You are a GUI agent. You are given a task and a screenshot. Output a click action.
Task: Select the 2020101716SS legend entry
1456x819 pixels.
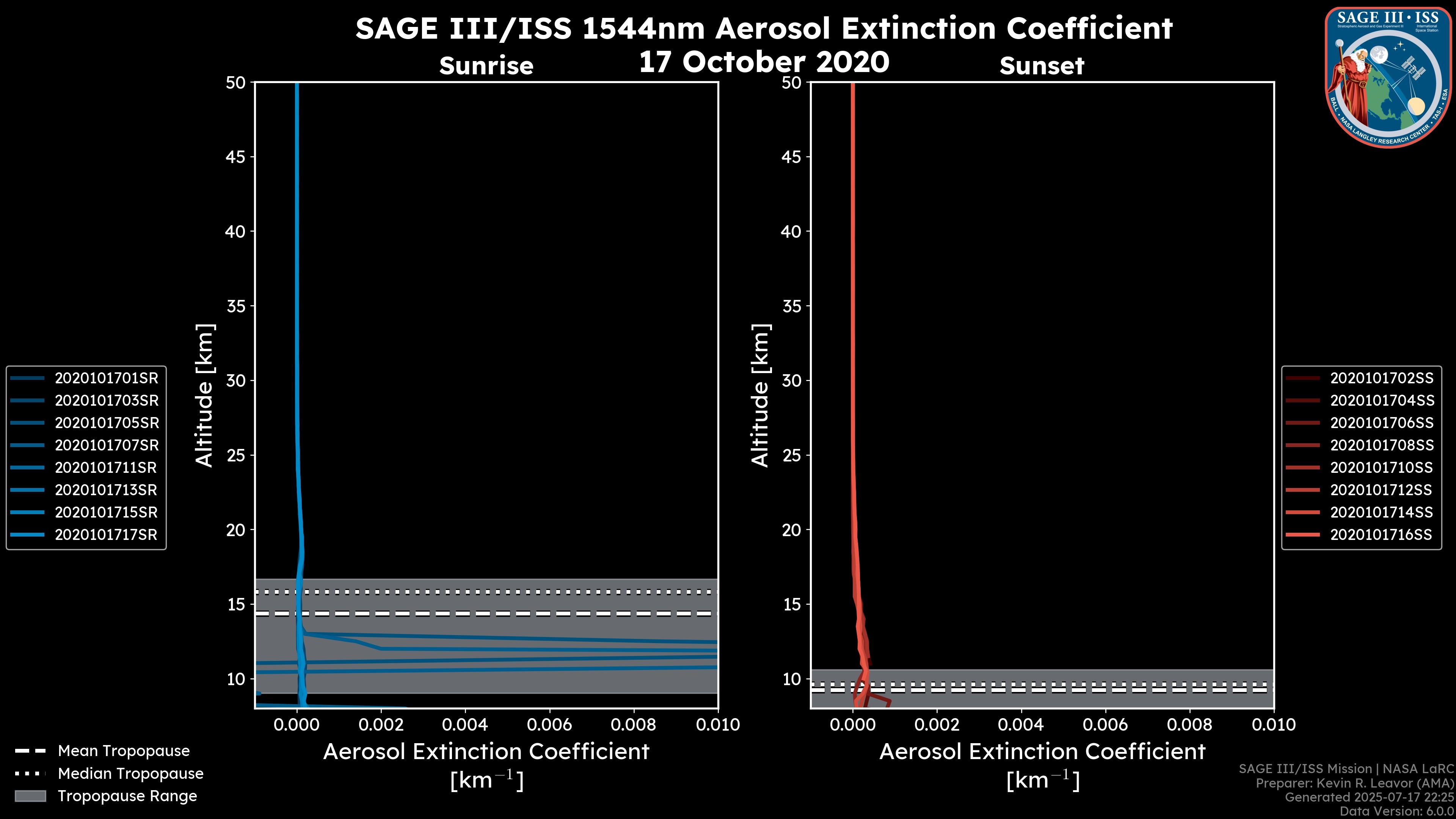1381,535
